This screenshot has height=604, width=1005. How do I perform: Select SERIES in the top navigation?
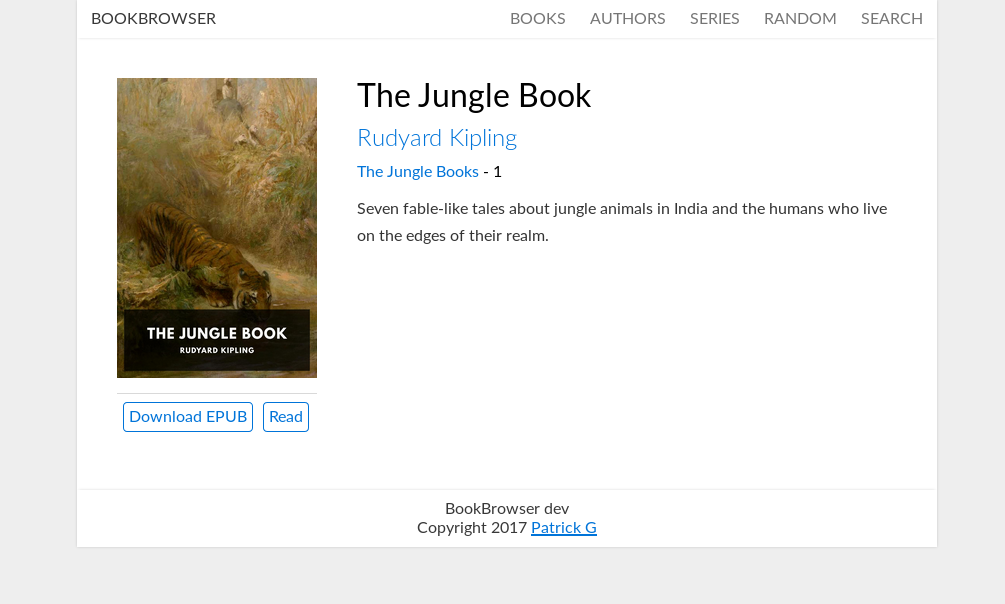coord(714,19)
